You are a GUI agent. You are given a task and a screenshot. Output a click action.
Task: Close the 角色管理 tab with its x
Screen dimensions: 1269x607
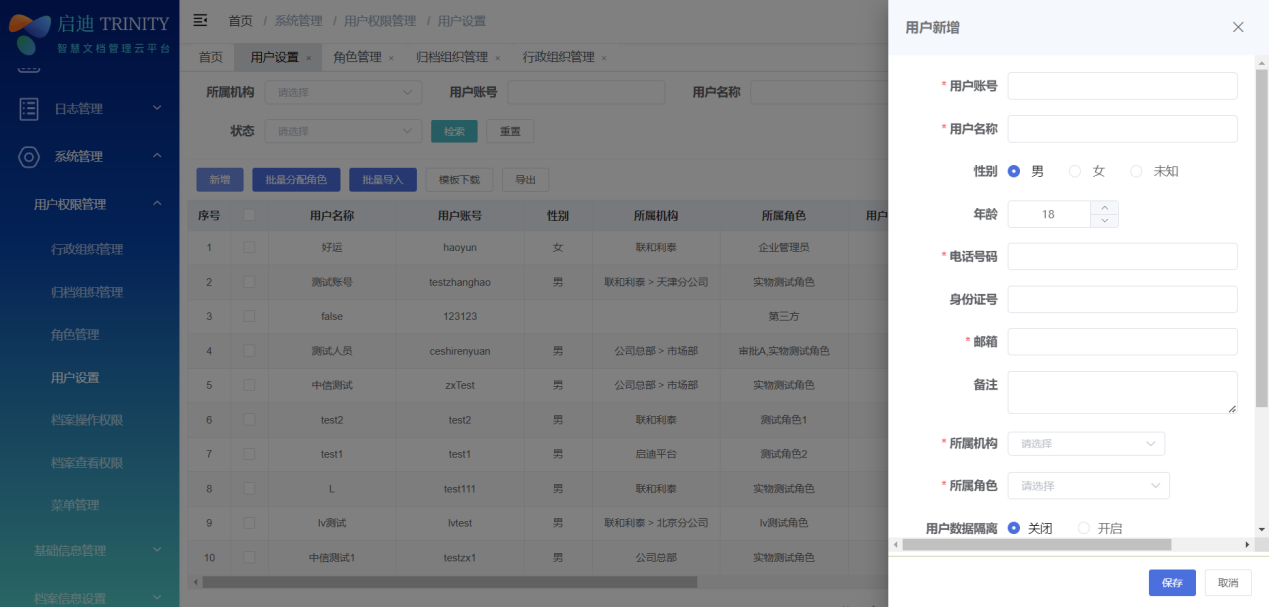tap(391, 58)
